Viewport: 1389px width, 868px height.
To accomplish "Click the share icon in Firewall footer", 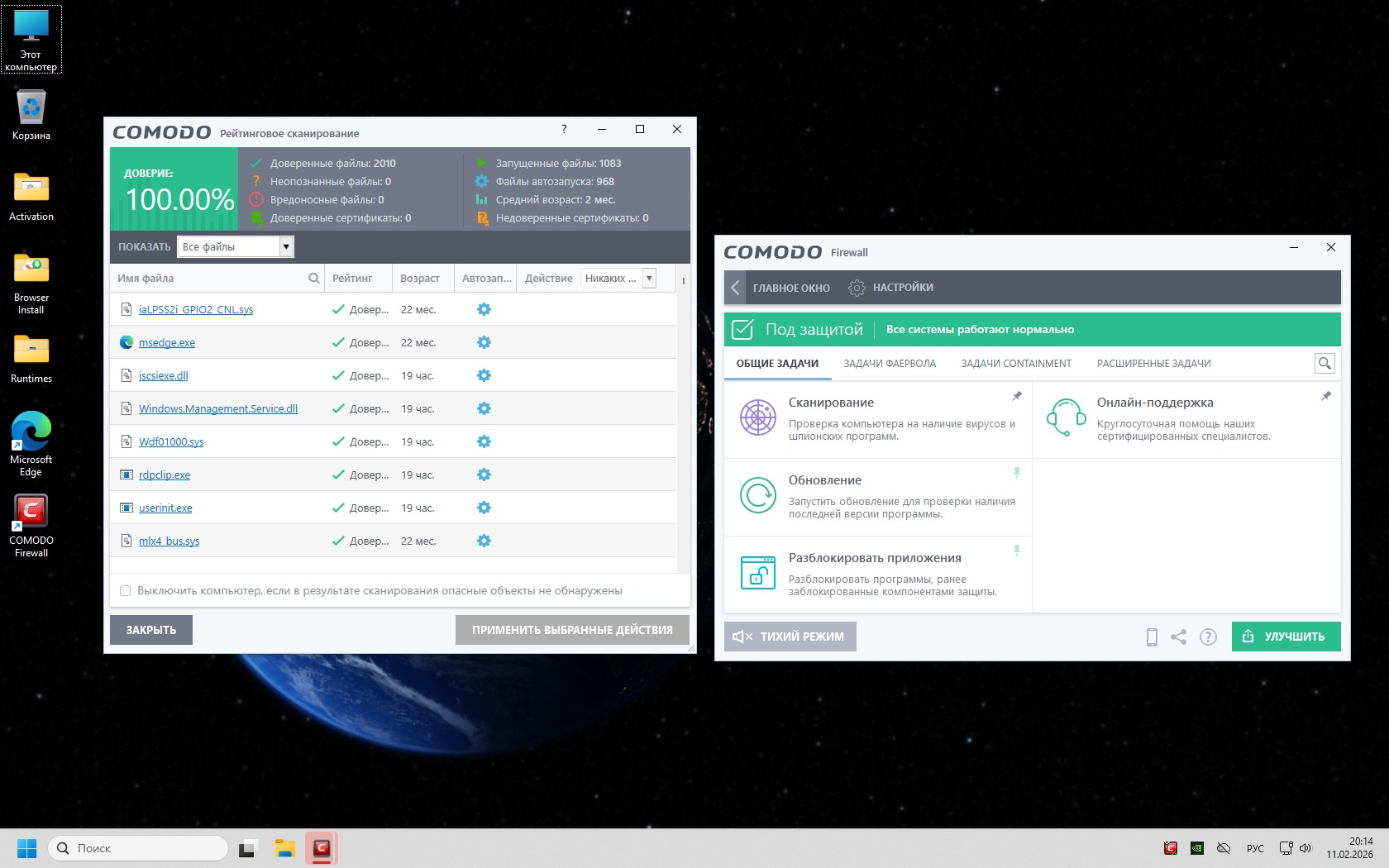I will point(1179,637).
